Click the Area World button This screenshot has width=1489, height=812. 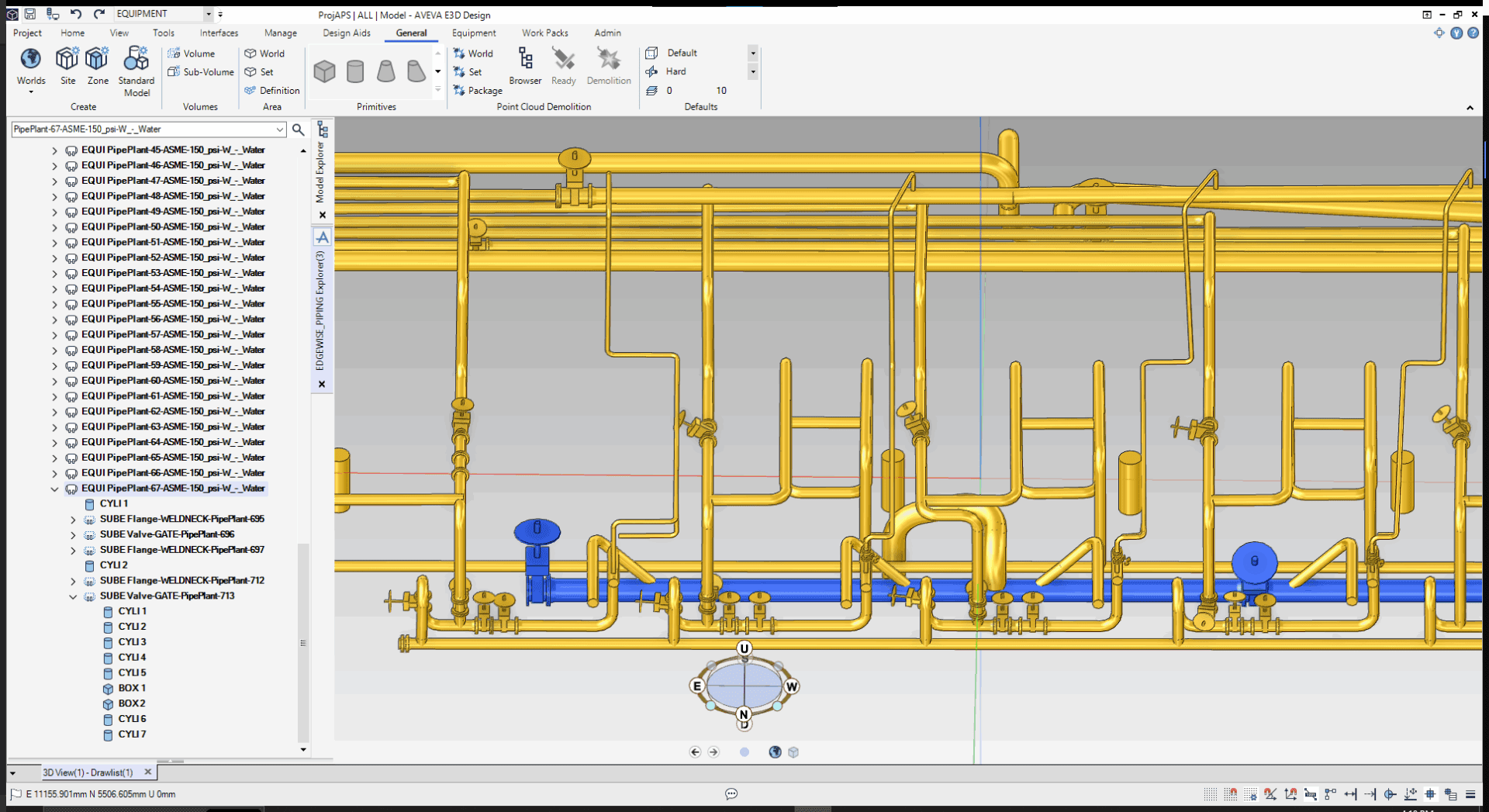pyautogui.click(x=264, y=54)
